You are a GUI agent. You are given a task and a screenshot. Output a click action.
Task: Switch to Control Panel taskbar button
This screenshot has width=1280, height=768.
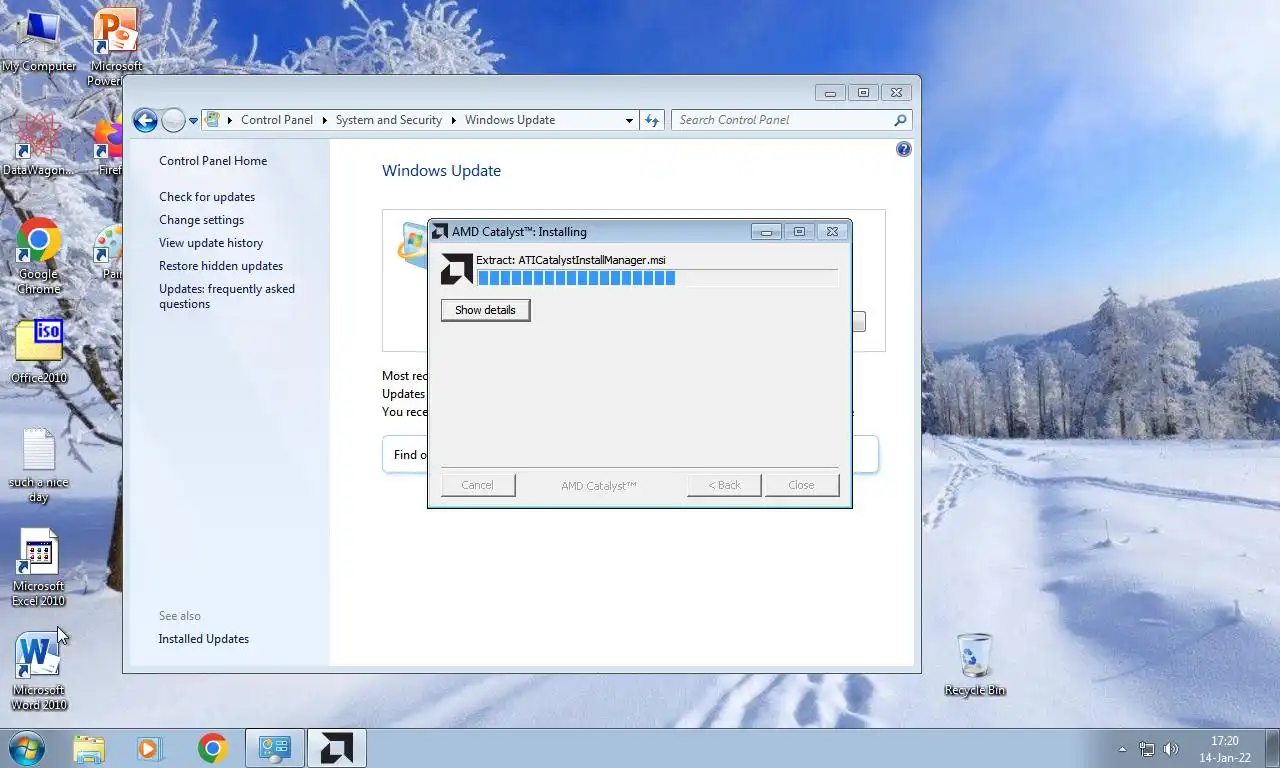[x=275, y=748]
